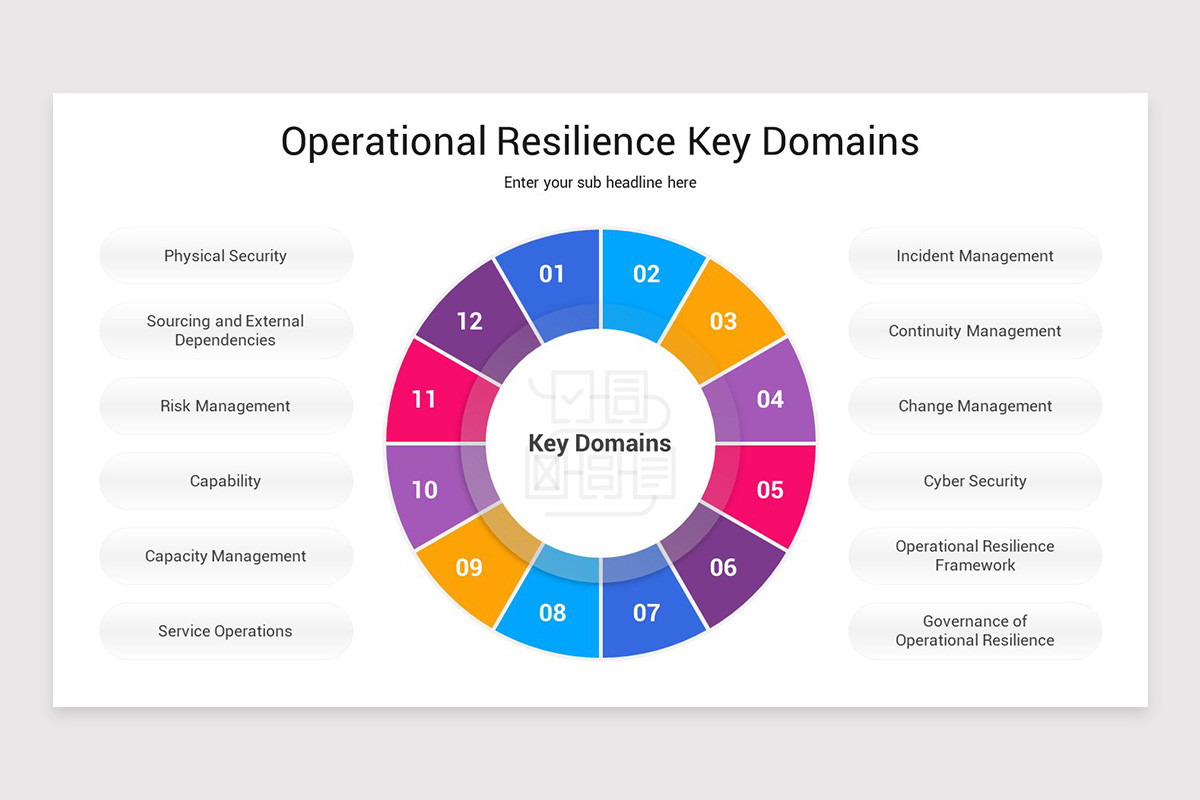Click the Physical Security pill
The width and height of the screenshot is (1200, 800).
tap(226, 256)
